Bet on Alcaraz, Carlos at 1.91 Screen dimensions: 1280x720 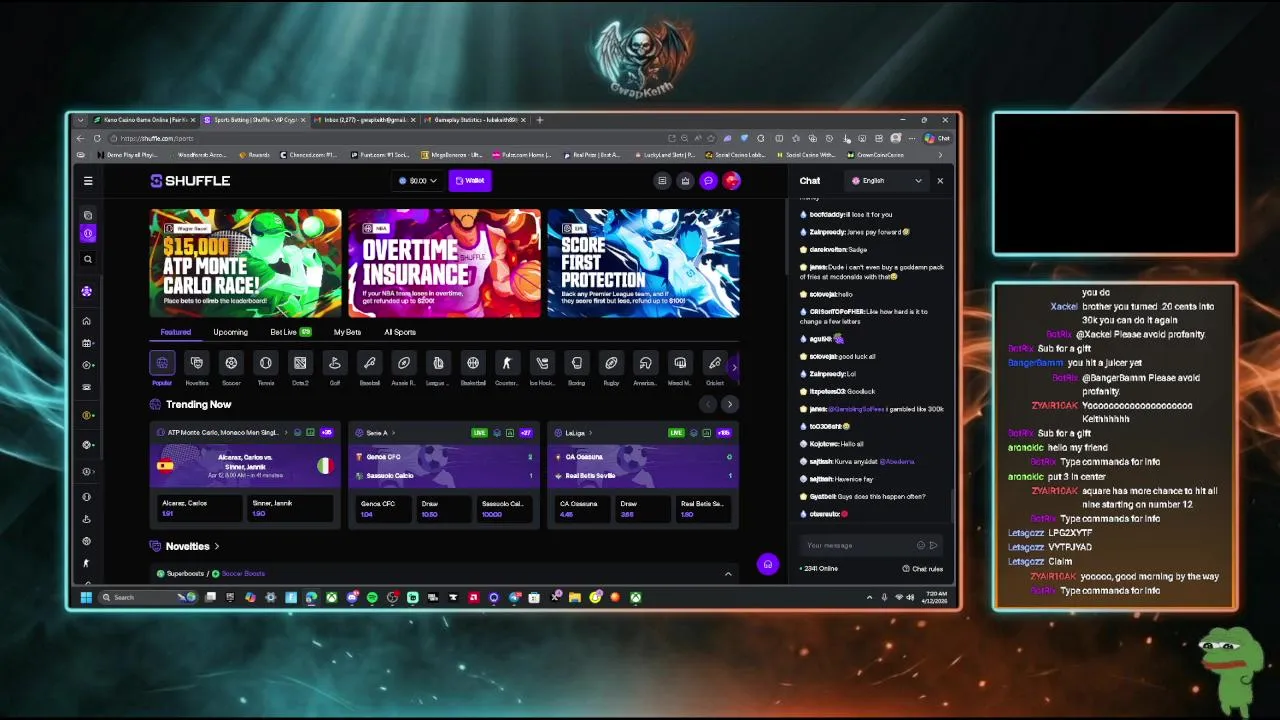pyautogui.click(x=198, y=508)
